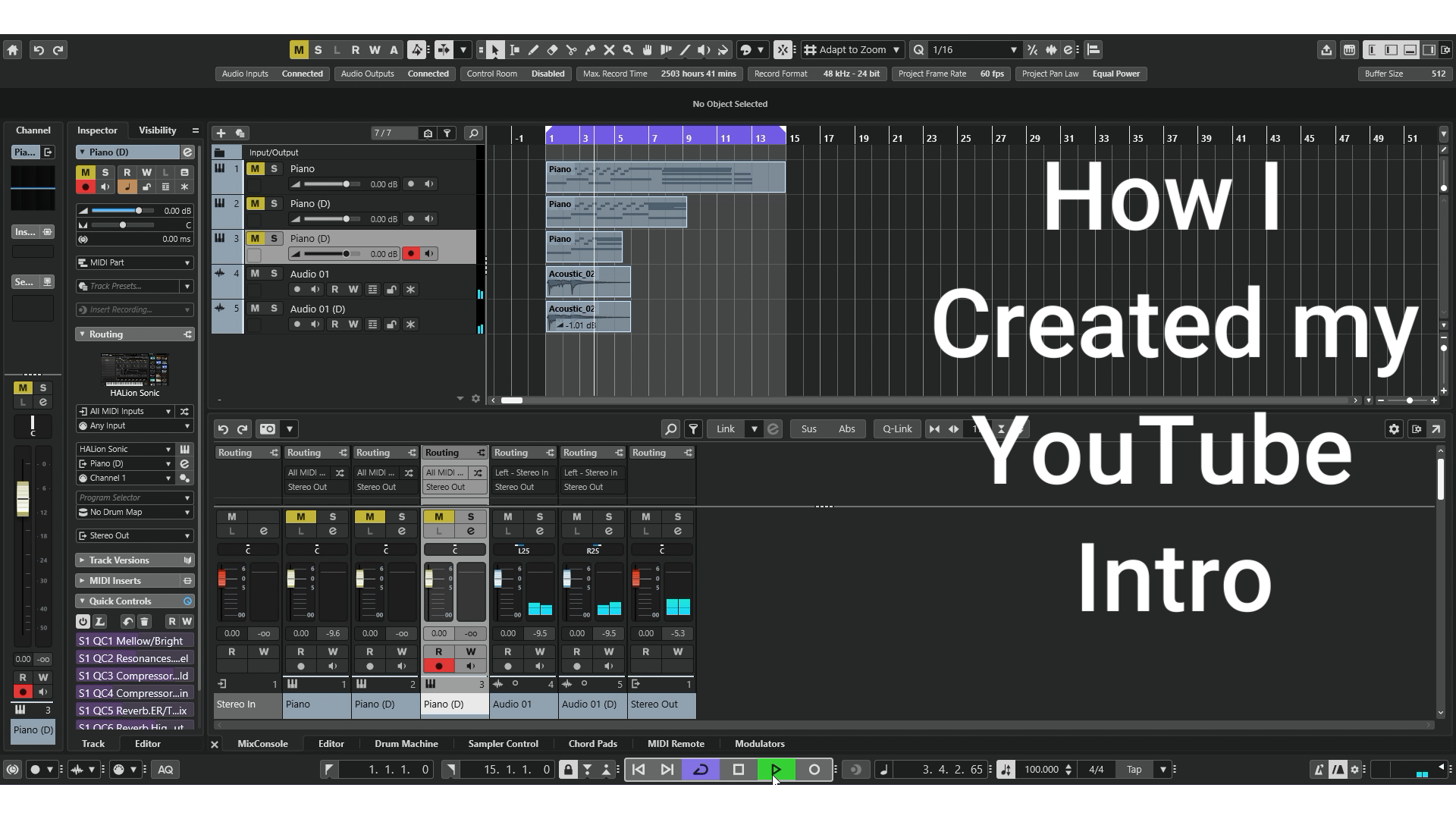
Task: Toggle Mute on Stereo Out mixer channel
Action: coord(646,516)
